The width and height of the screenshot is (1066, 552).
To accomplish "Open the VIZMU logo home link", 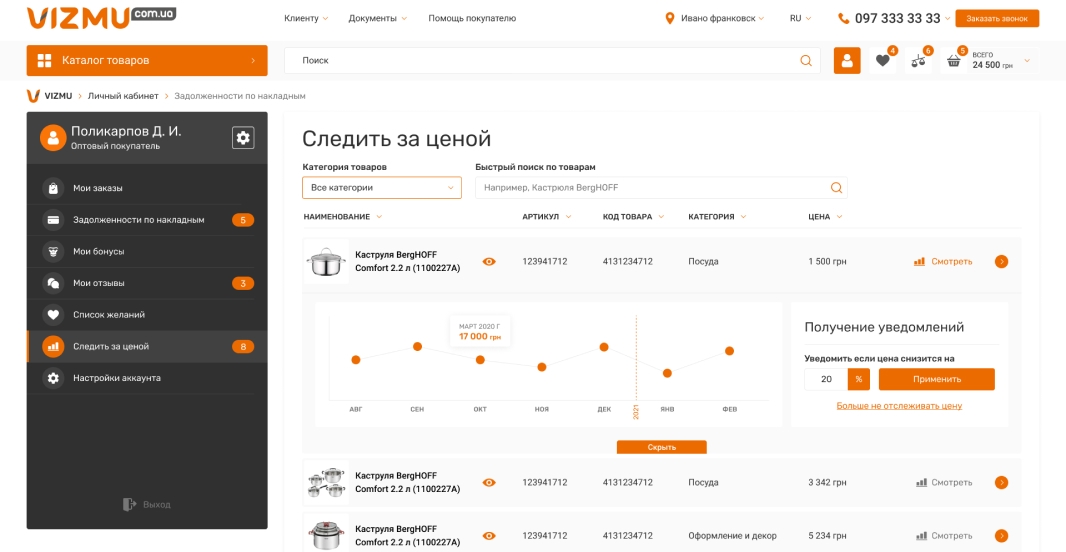I will pos(101,17).
